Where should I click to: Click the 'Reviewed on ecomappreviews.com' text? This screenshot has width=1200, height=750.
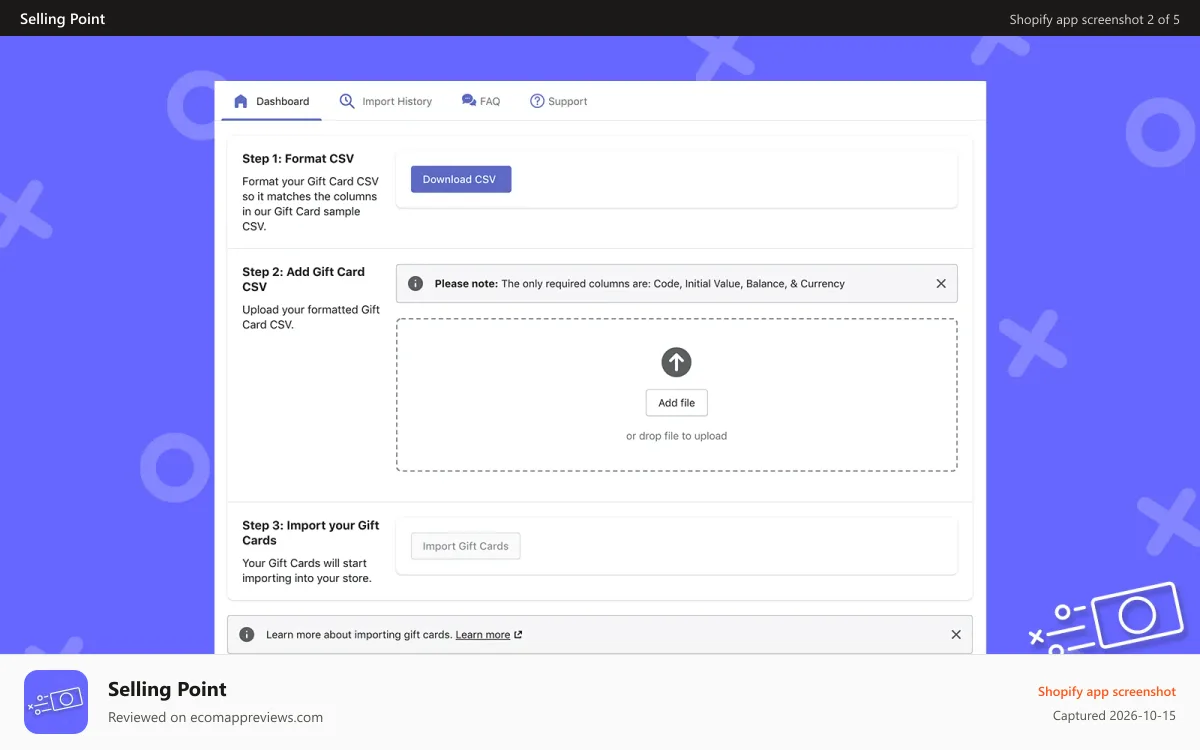point(215,717)
